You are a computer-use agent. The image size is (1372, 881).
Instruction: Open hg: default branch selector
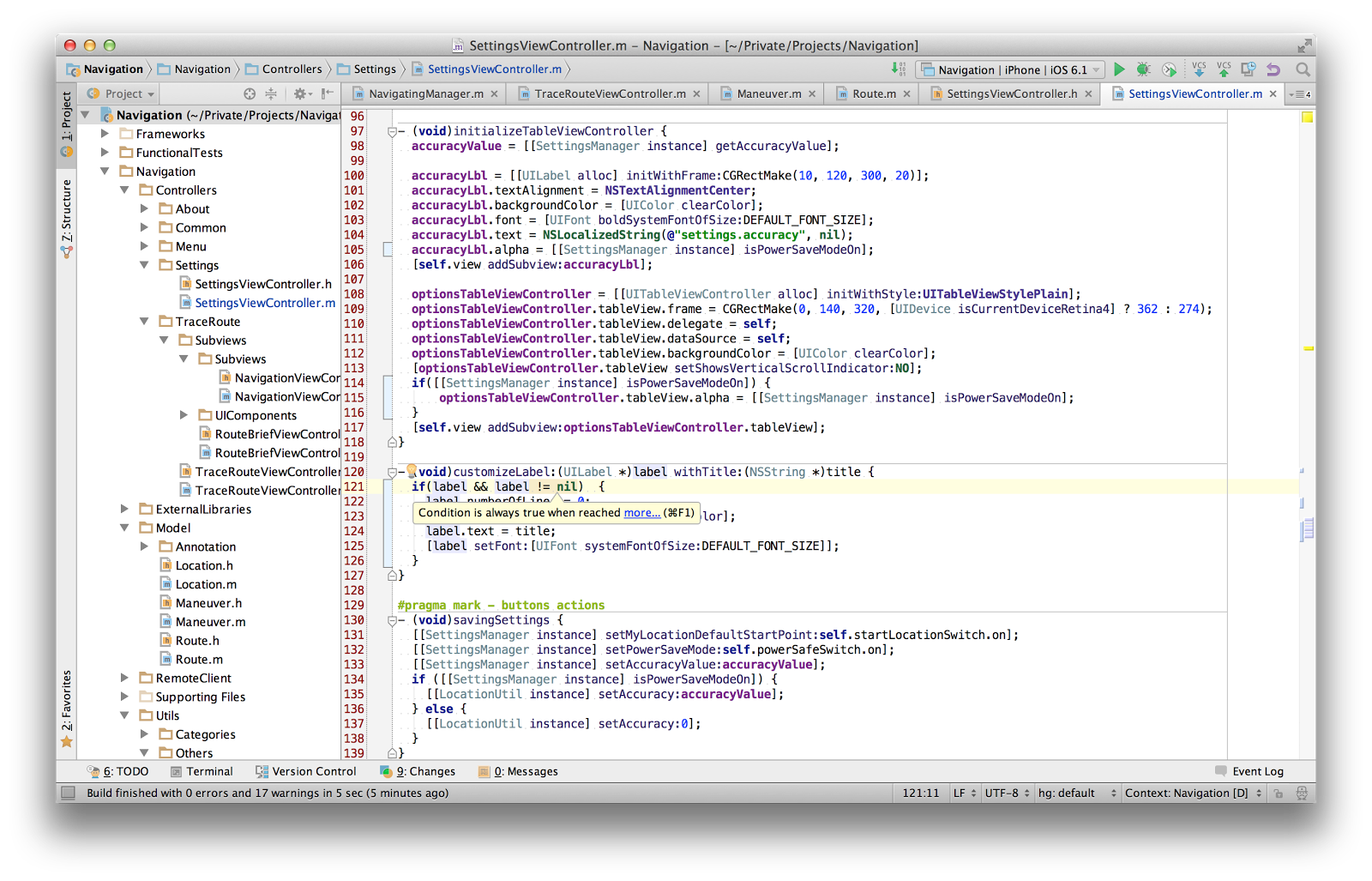1077,793
